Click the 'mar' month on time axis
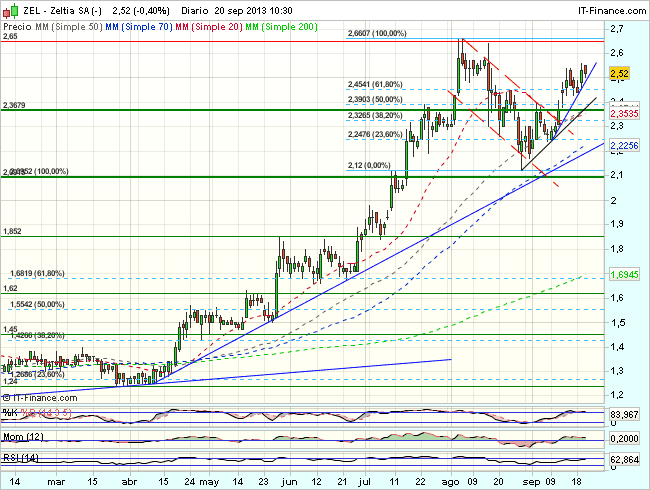This screenshot has height=490, width=650. (56, 482)
